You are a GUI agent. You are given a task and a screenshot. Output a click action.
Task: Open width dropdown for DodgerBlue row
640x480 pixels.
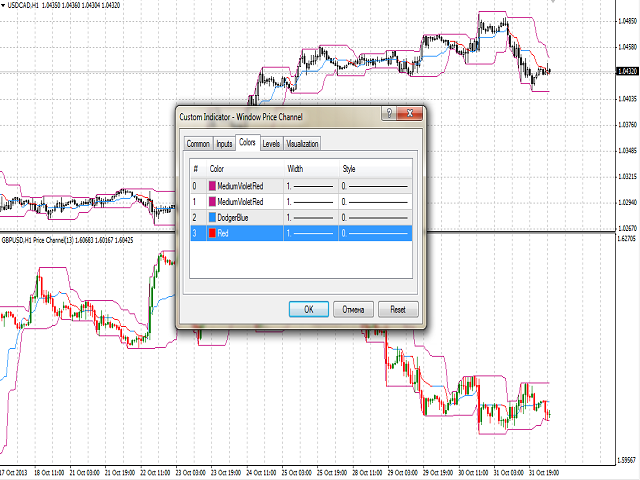point(311,217)
